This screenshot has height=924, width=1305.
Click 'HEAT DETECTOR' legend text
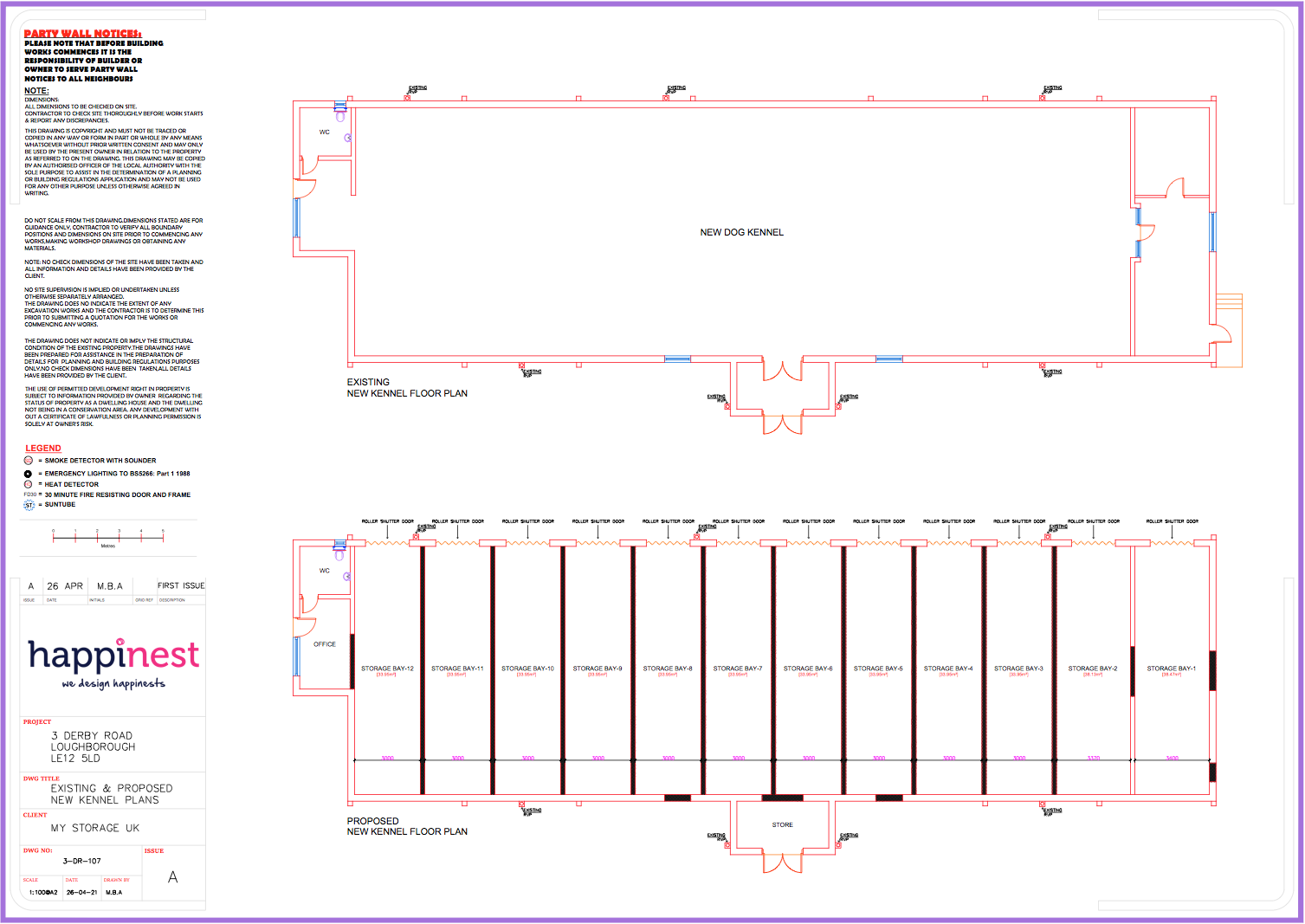tap(72, 485)
